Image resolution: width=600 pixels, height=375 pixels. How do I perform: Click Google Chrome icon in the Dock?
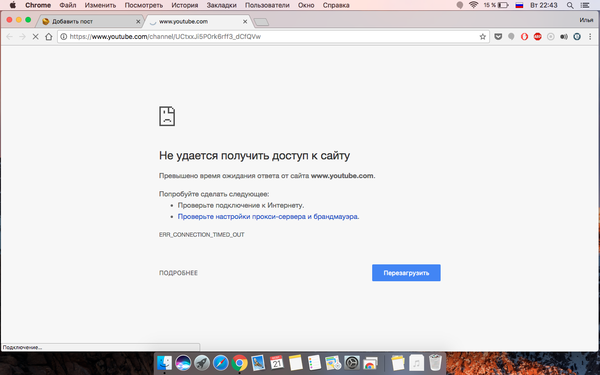pyautogui.click(x=240, y=363)
